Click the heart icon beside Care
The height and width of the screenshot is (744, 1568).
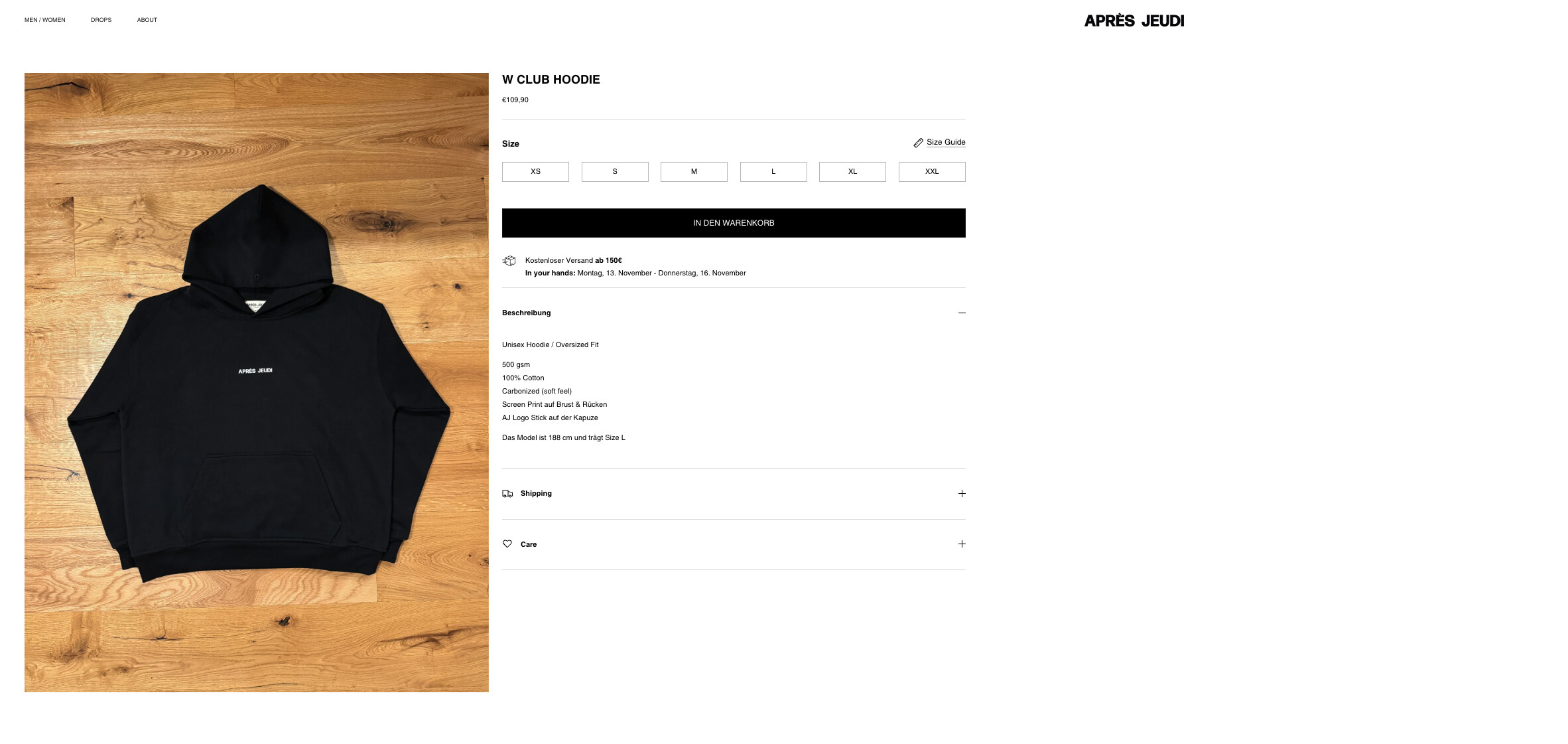[507, 544]
